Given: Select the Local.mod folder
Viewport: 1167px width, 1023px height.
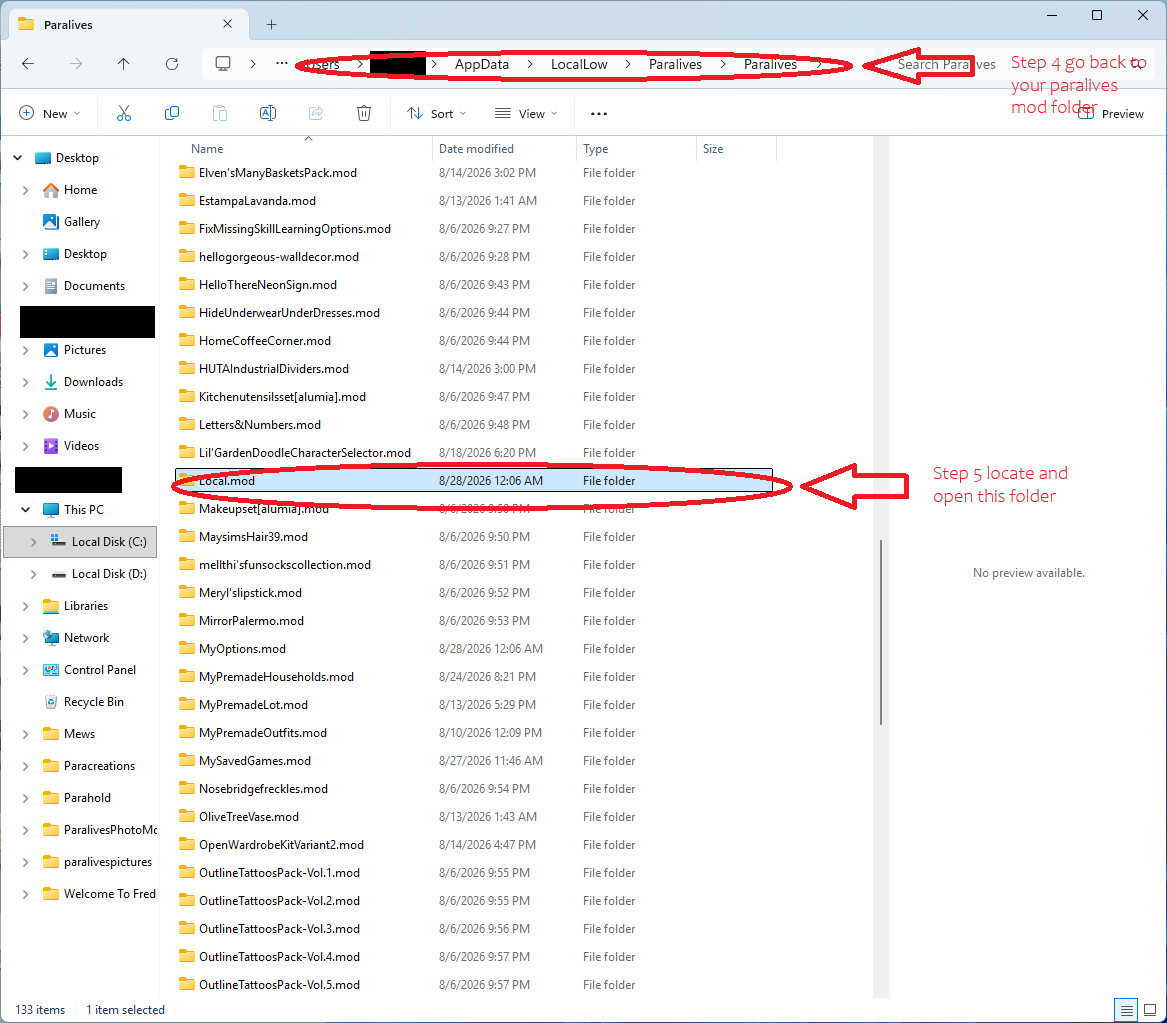Looking at the screenshot, I should (474, 481).
